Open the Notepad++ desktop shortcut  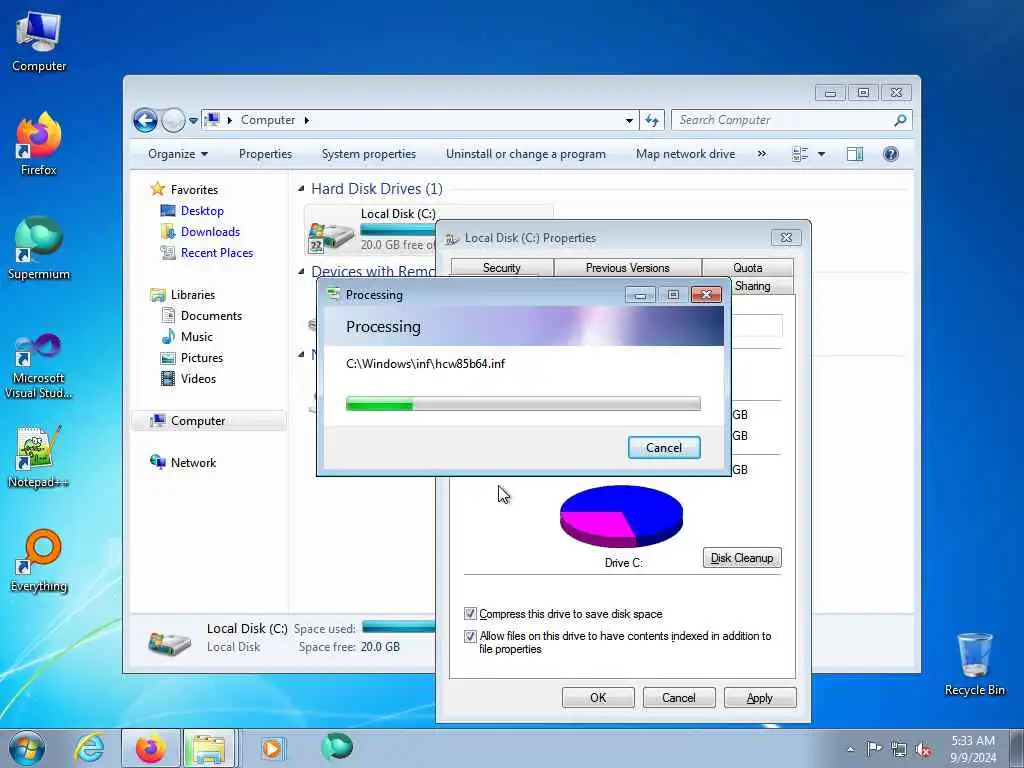click(x=39, y=457)
